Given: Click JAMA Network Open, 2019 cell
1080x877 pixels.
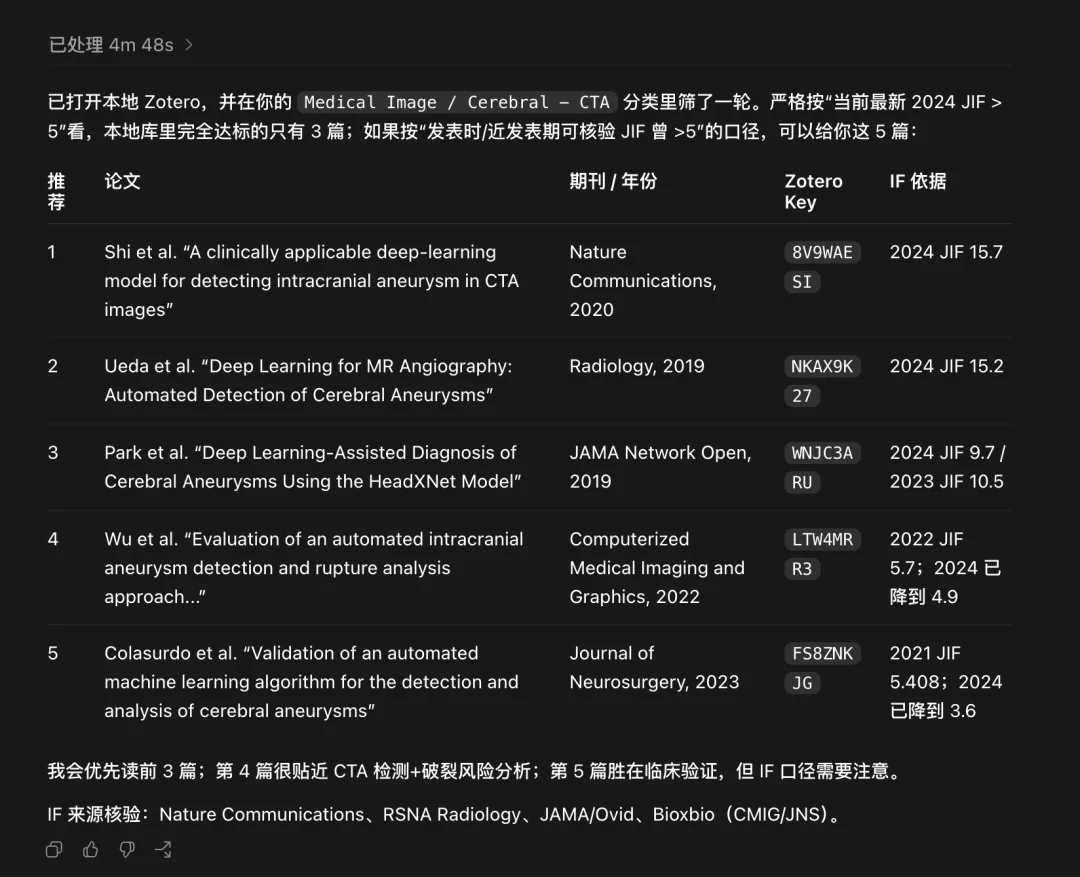Looking at the screenshot, I should pyautogui.click(x=660, y=467).
